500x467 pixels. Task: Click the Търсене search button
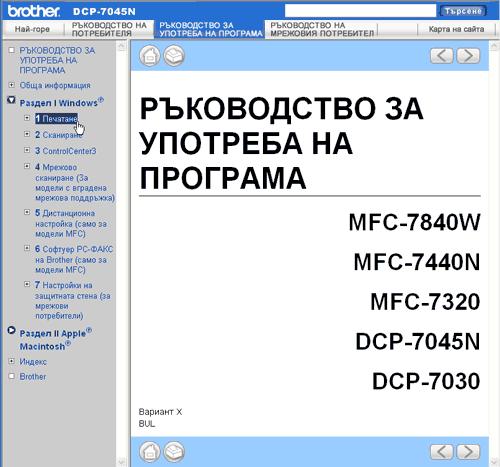[x=463, y=11]
